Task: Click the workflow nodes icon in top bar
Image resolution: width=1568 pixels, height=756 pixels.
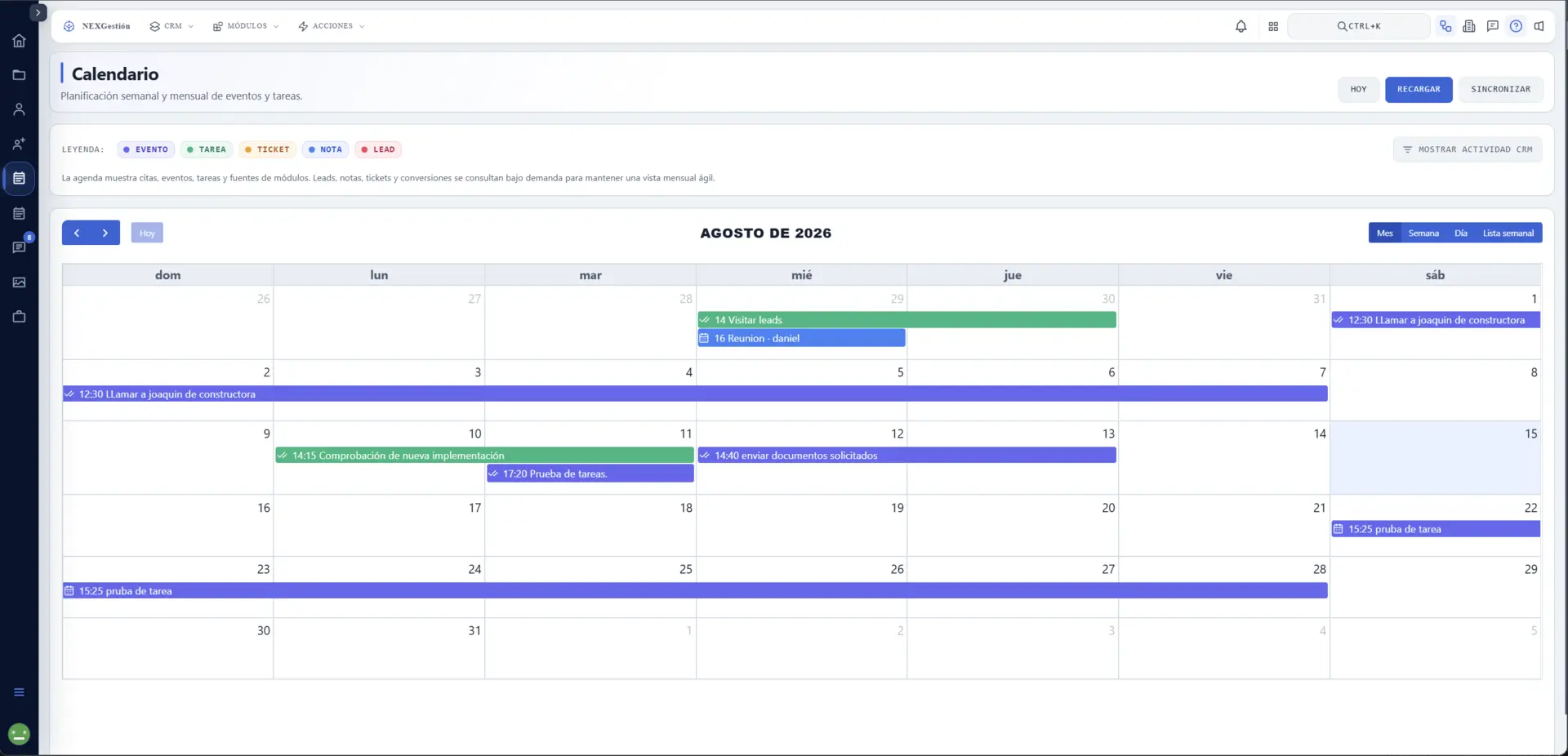Action: click(x=1445, y=26)
